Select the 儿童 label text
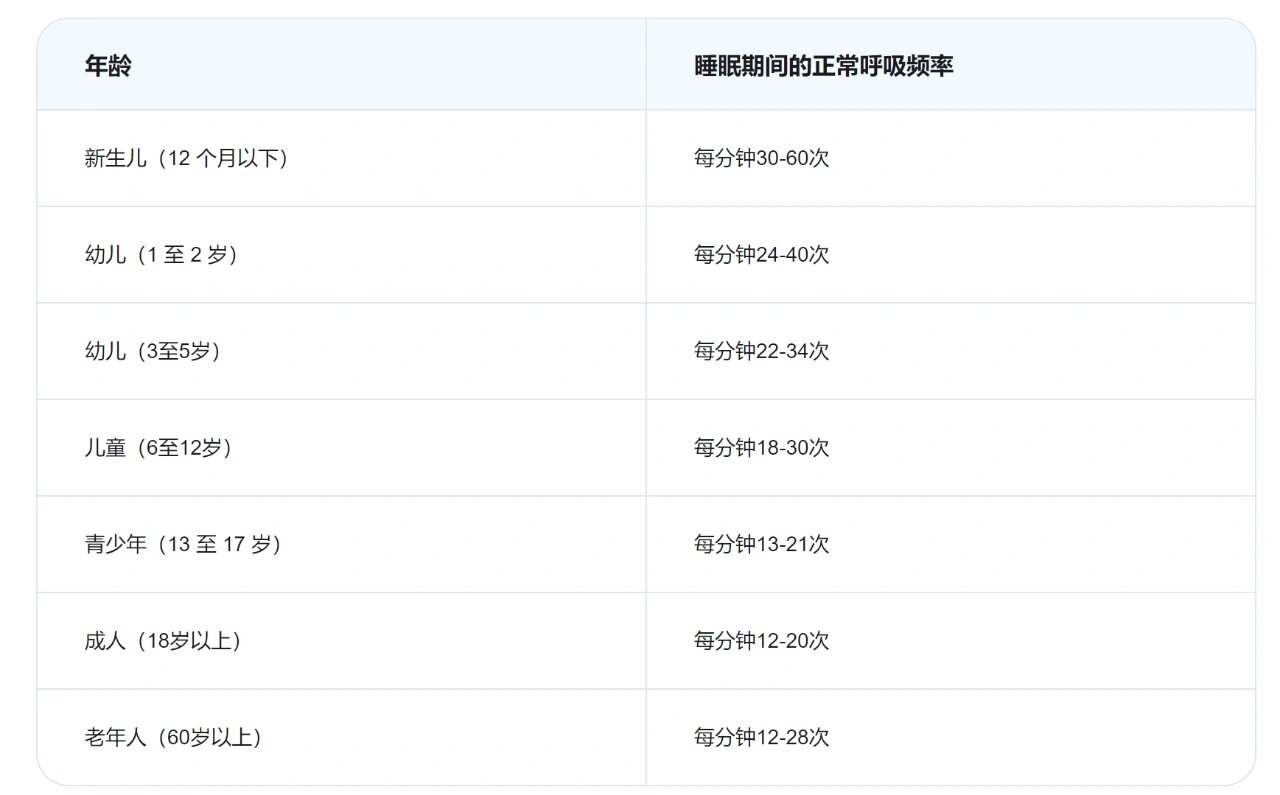The height and width of the screenshot is (795, 1280). coord(105,448)
